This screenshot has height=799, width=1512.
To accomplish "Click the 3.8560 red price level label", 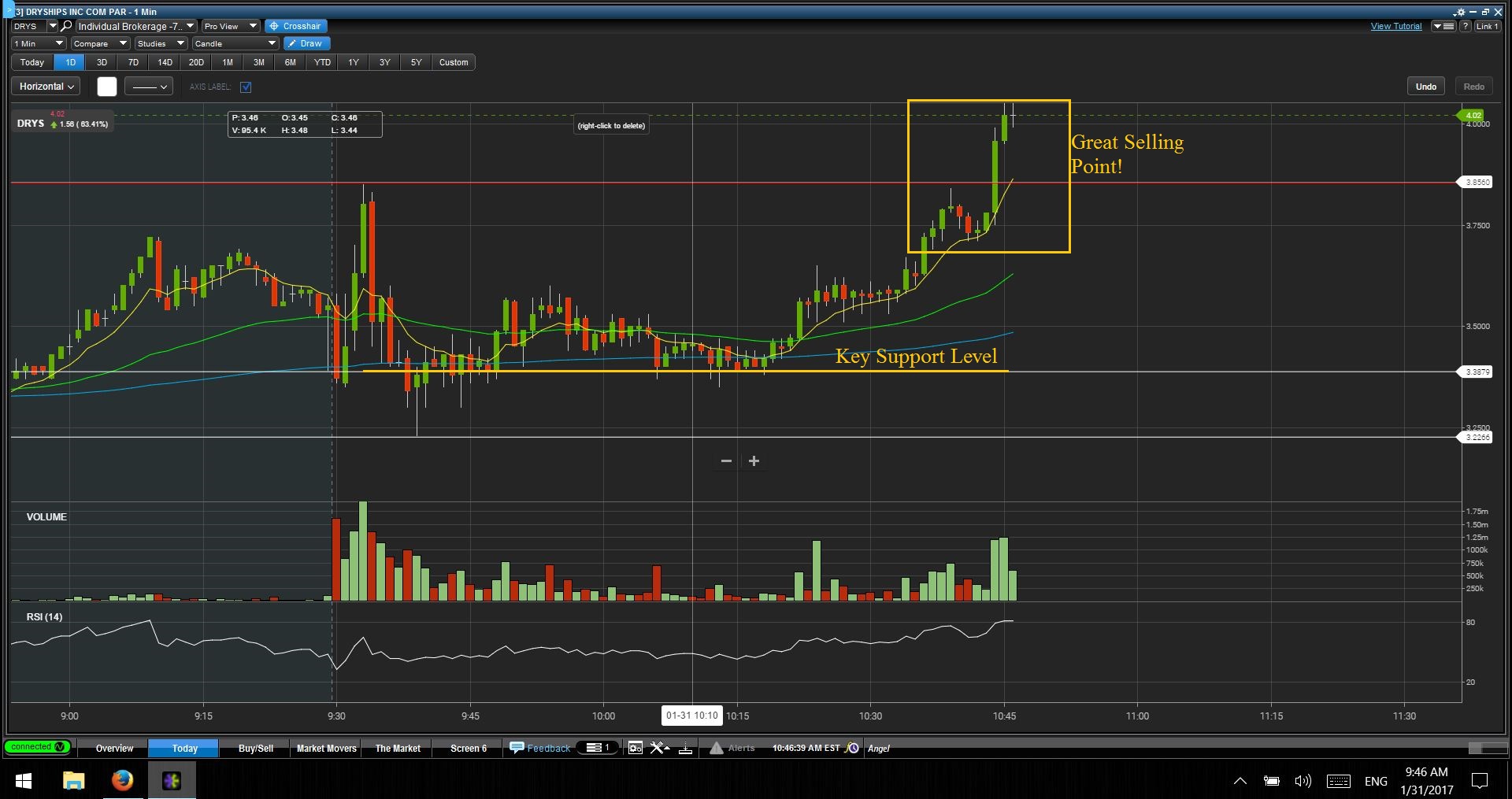I will [1476, 182].
